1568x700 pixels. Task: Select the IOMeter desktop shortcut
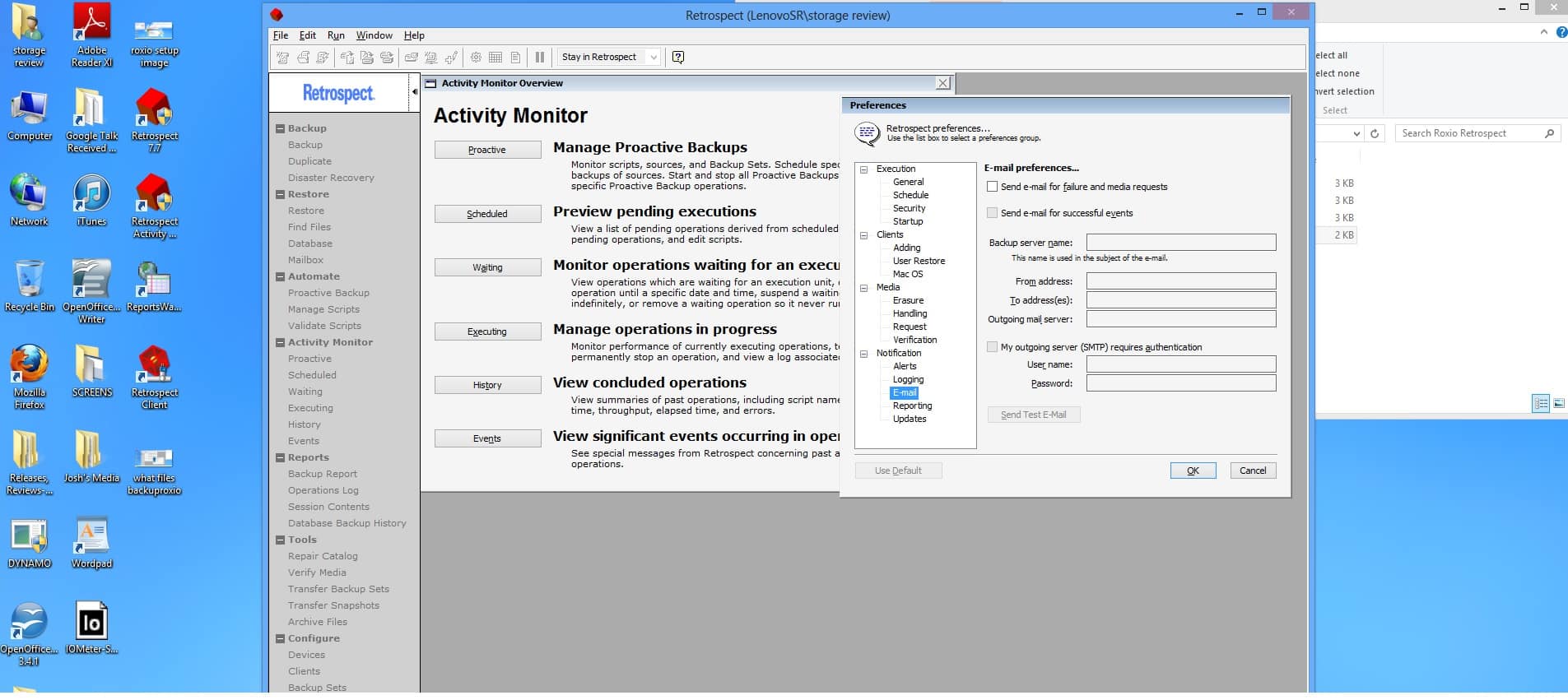(91, 628)
